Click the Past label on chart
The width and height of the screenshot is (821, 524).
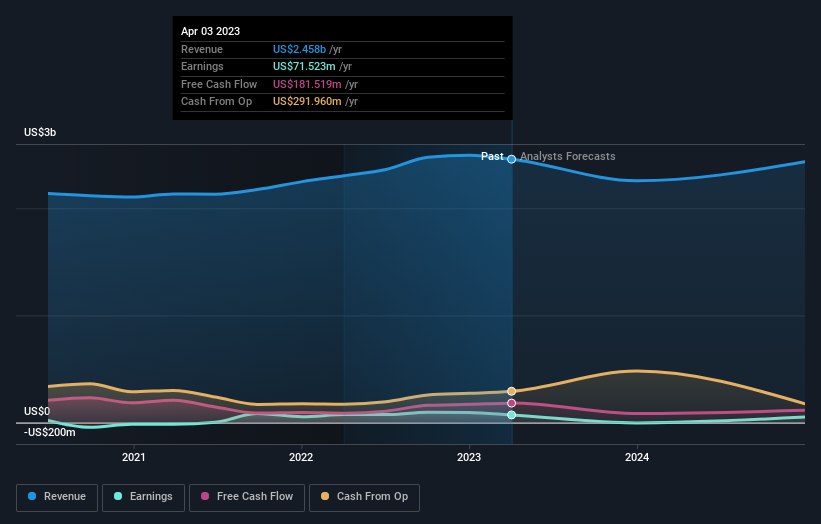492,157
